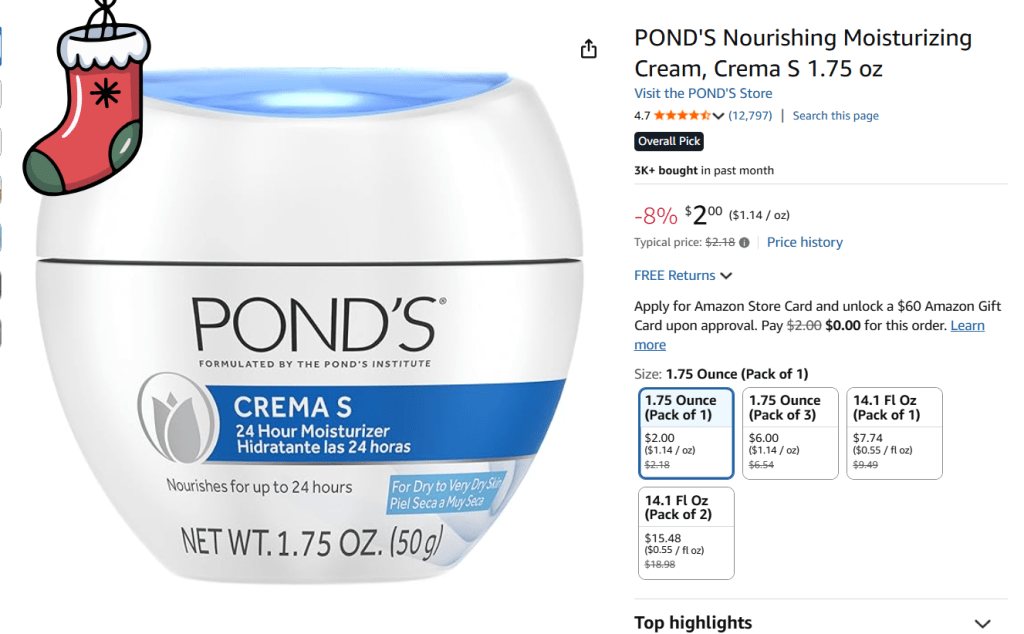Click the product title POND'S Nourishing Moisturizing Cream
The width and height of the screenshot is (1024, 634).
[803, 53]
